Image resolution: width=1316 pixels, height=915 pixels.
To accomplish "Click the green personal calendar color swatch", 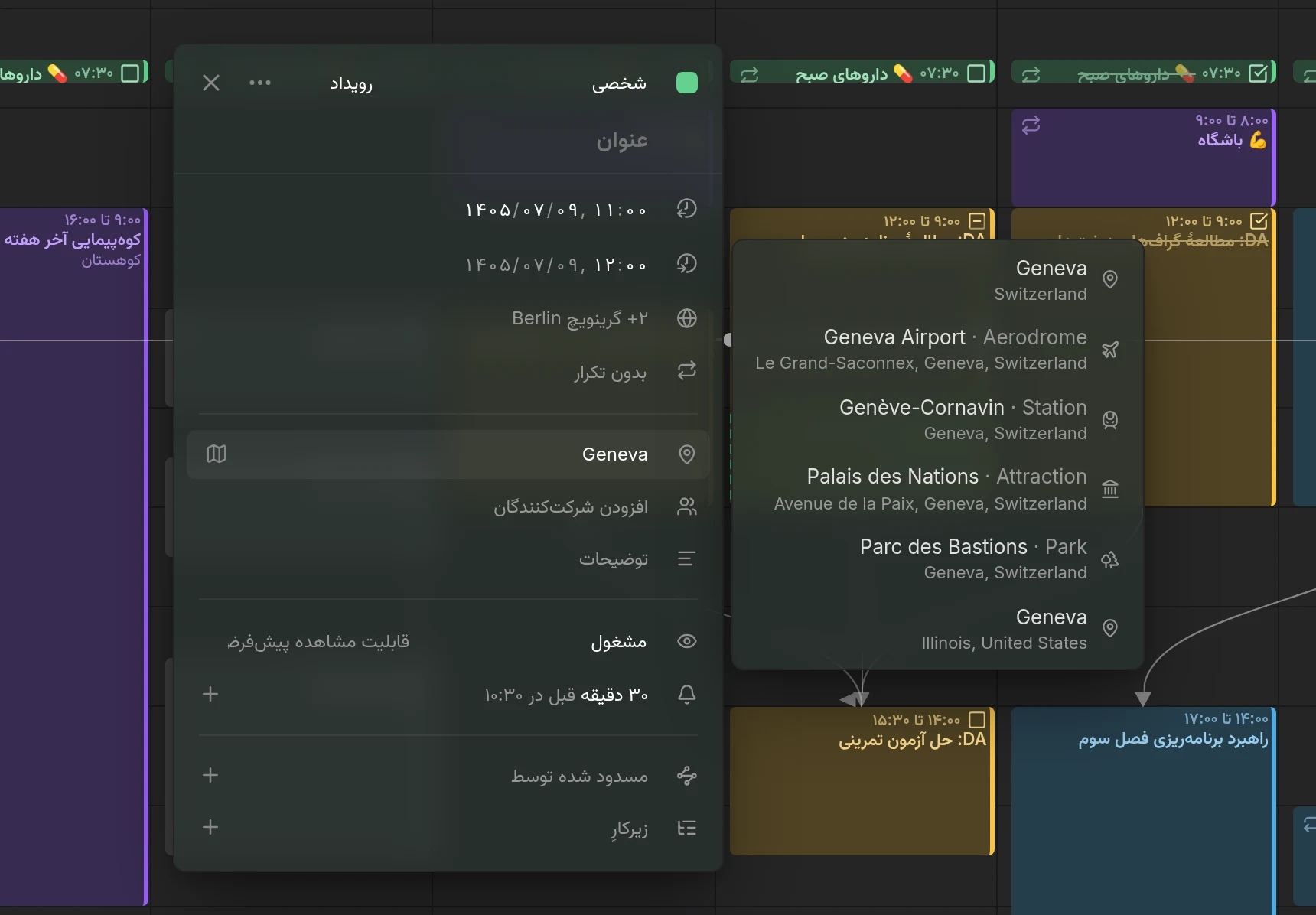I will pyautogui.click(x=687, y=83).
